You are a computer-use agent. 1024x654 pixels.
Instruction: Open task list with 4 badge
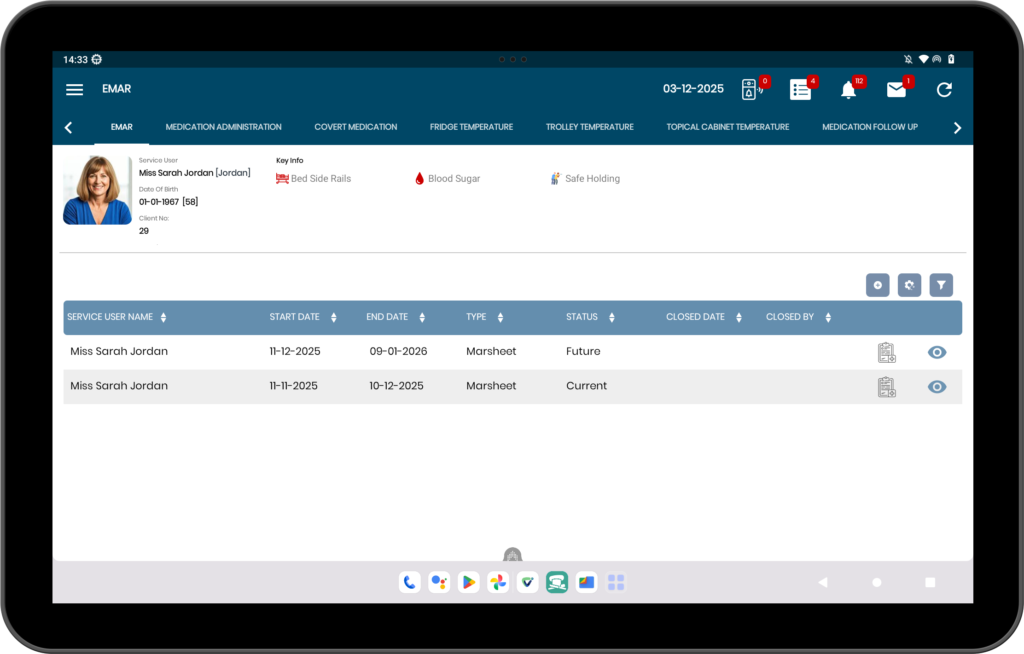[x=800, y=90]
